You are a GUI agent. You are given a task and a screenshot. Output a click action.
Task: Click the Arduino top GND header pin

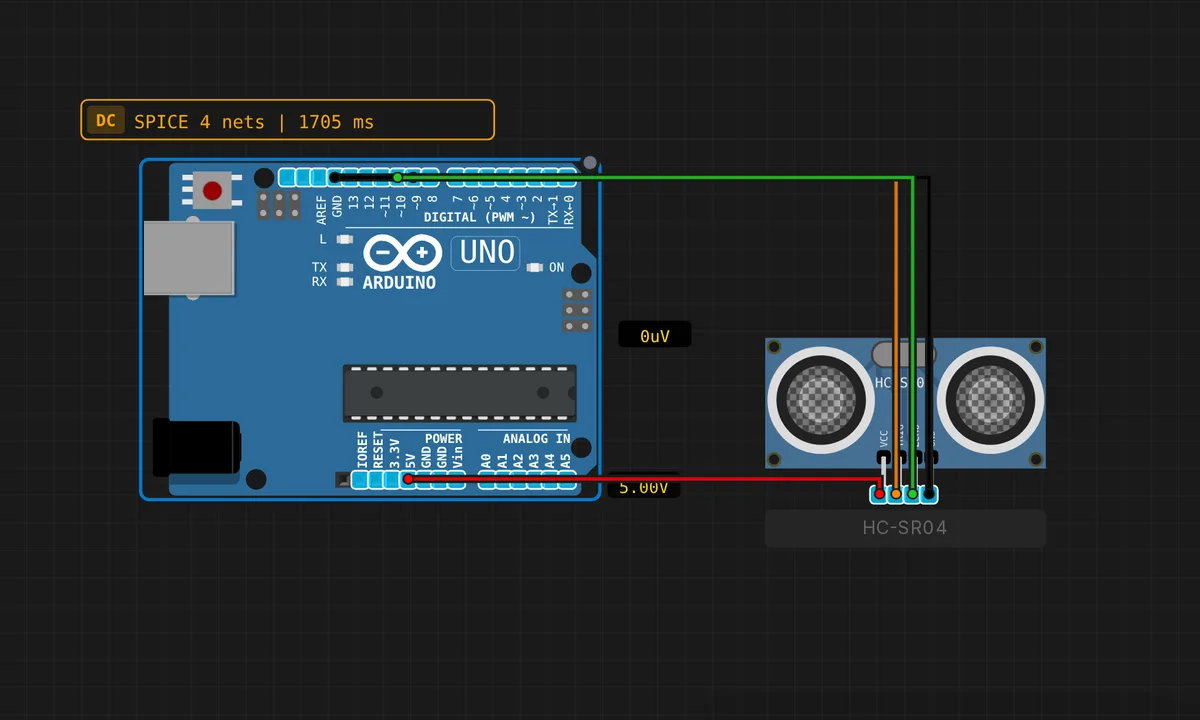tap(334, 178)
